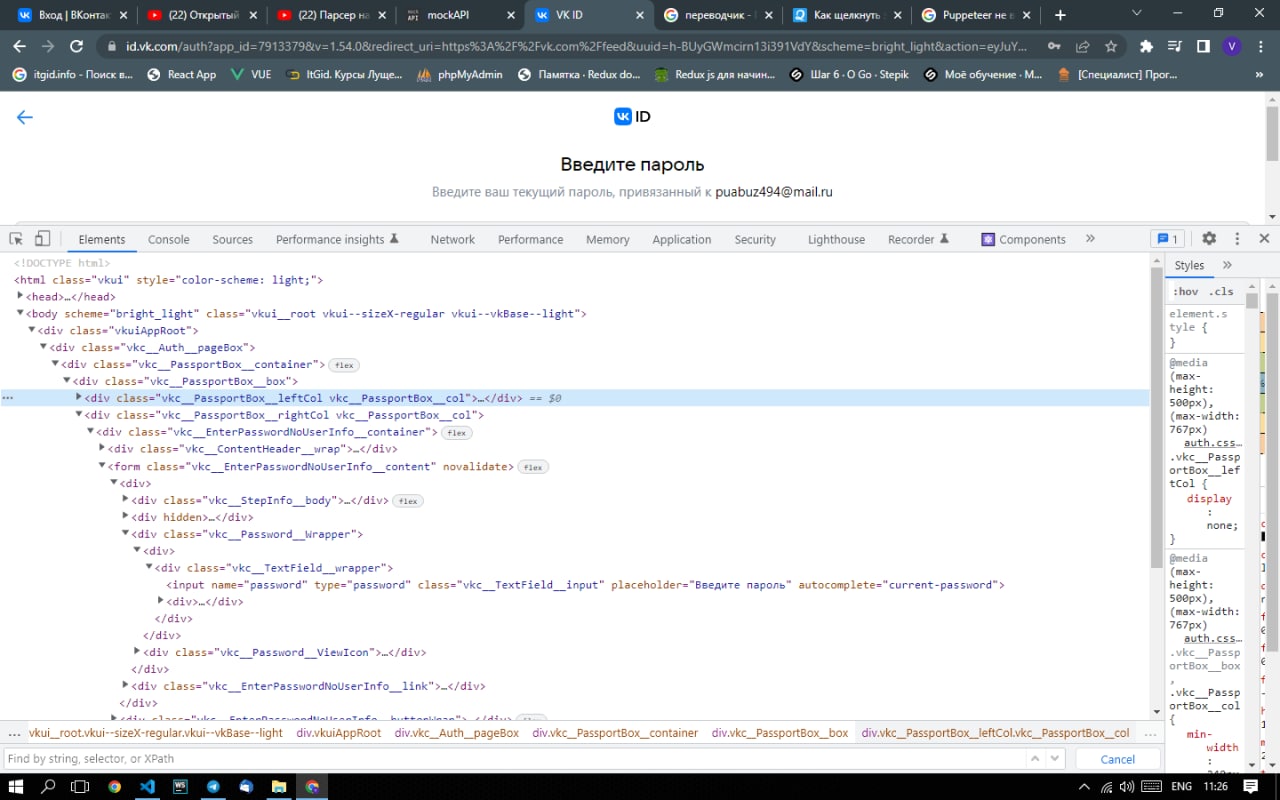Open the React Components tab
Image resolution: width=1280 pixels, height=800 pixels.
(x=1023, y=239)
